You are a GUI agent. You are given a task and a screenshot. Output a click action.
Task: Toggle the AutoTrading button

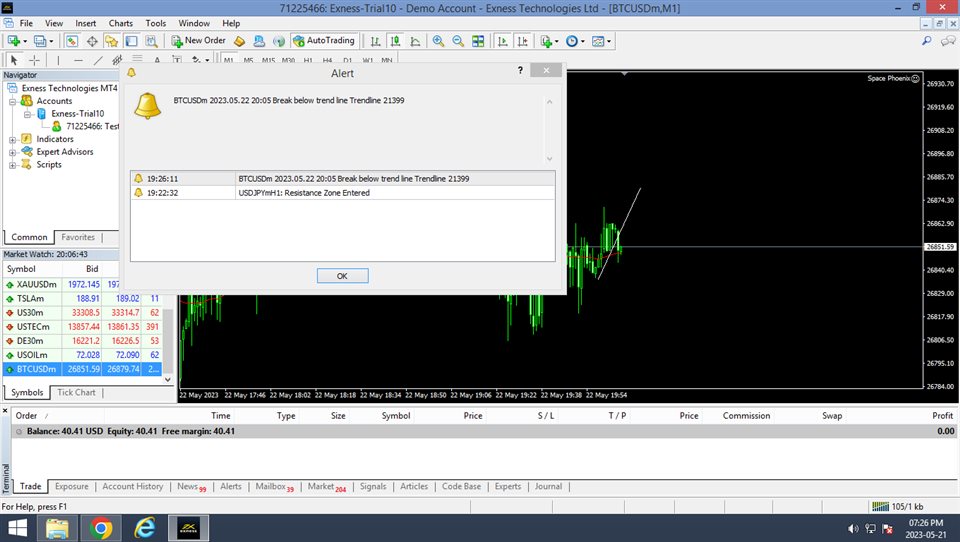[324, 41]
